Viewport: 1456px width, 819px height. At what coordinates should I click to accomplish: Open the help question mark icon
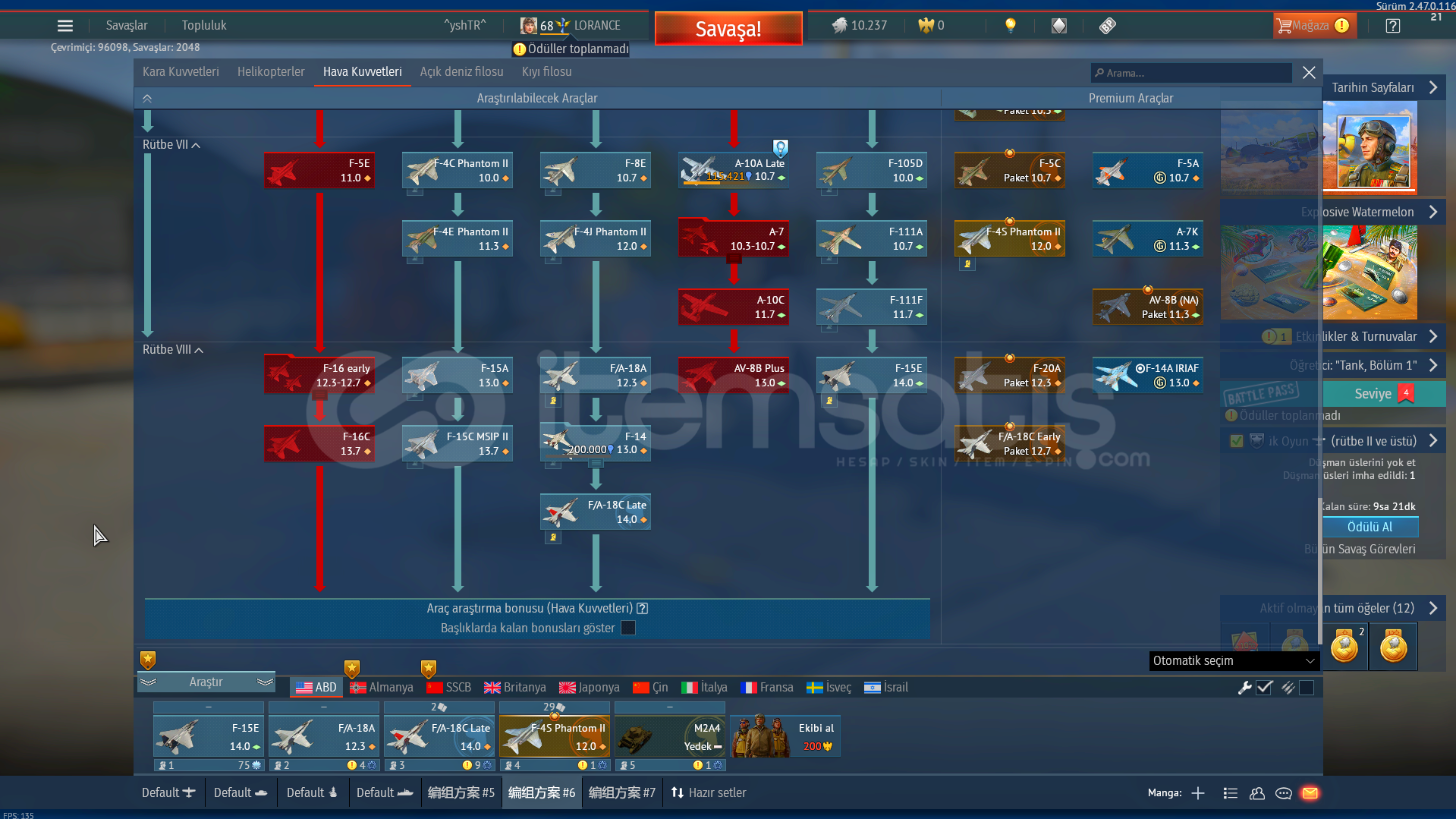pyautogui.click(x=1392, y=26)
